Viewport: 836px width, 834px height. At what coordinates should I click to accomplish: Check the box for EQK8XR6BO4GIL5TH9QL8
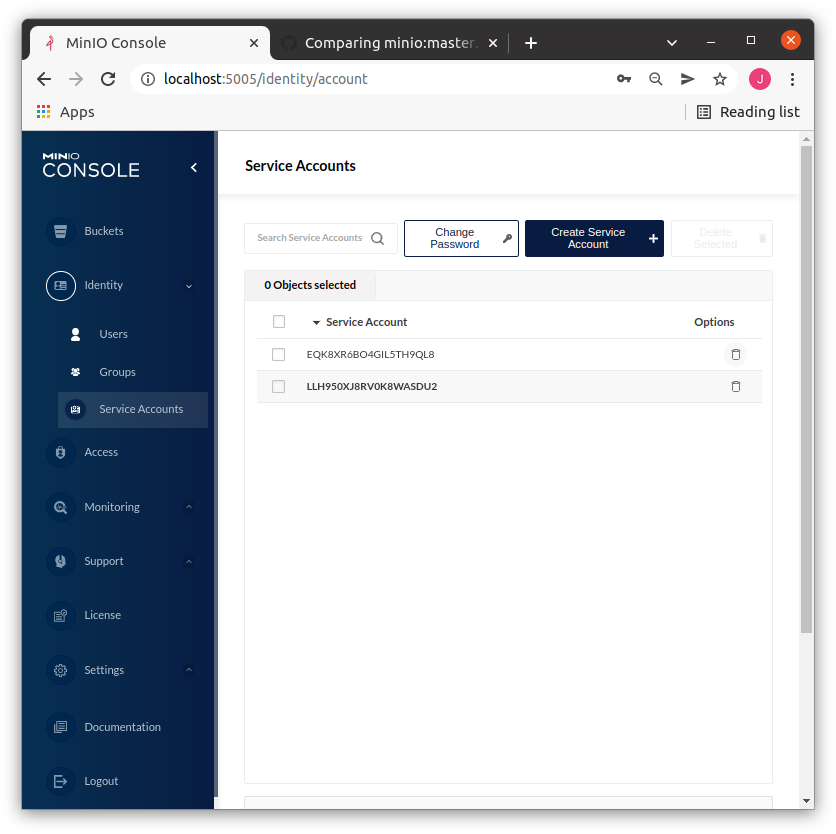point(278,355)
